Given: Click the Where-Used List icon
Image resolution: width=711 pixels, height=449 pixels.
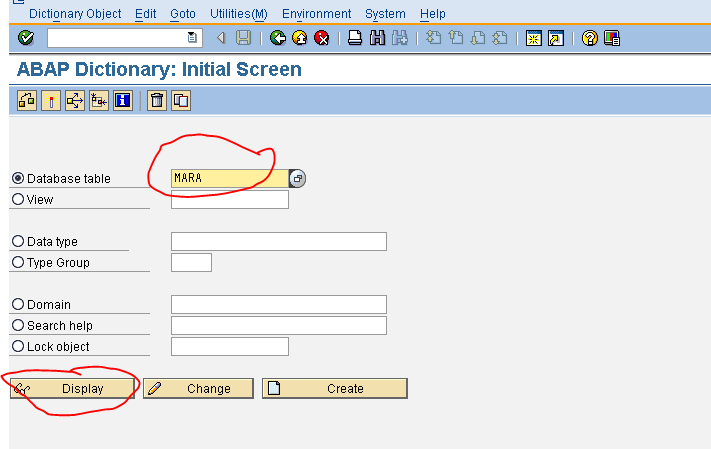Looking at the screenshot, I should click(75, 100).
